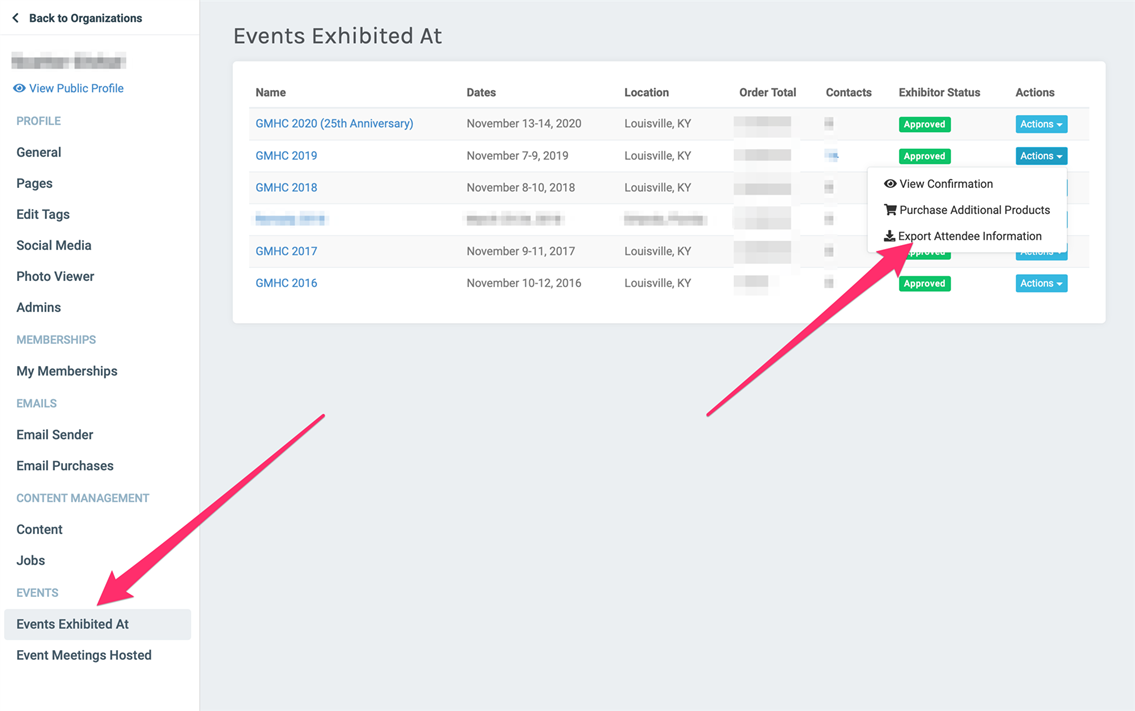This screenshot has height=711, width=1135.
Task: Open GMHC 2020 (25th Anniversary) event link
Action: pyautogui.click(x=334, y=124)
